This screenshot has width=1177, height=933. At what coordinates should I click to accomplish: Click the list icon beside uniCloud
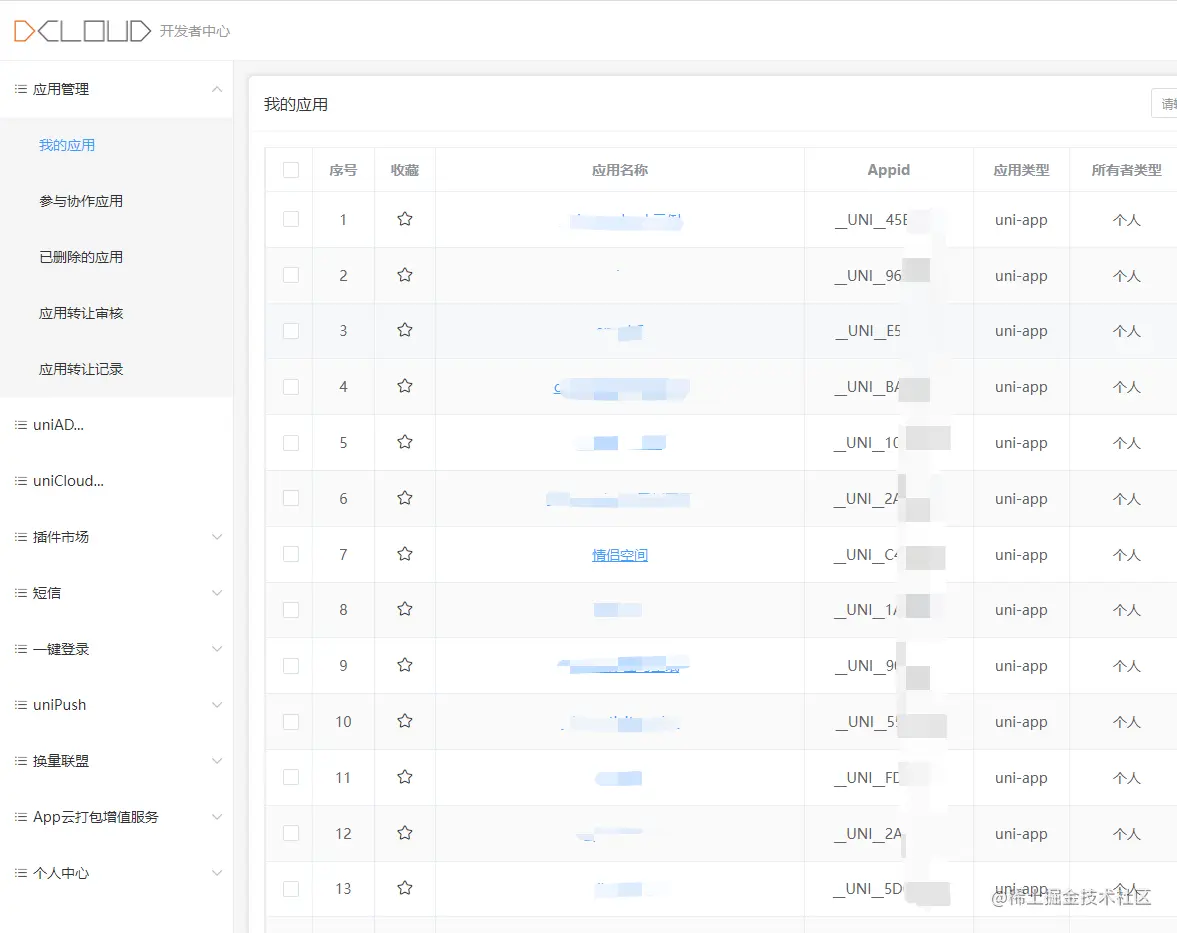point(21,481)
